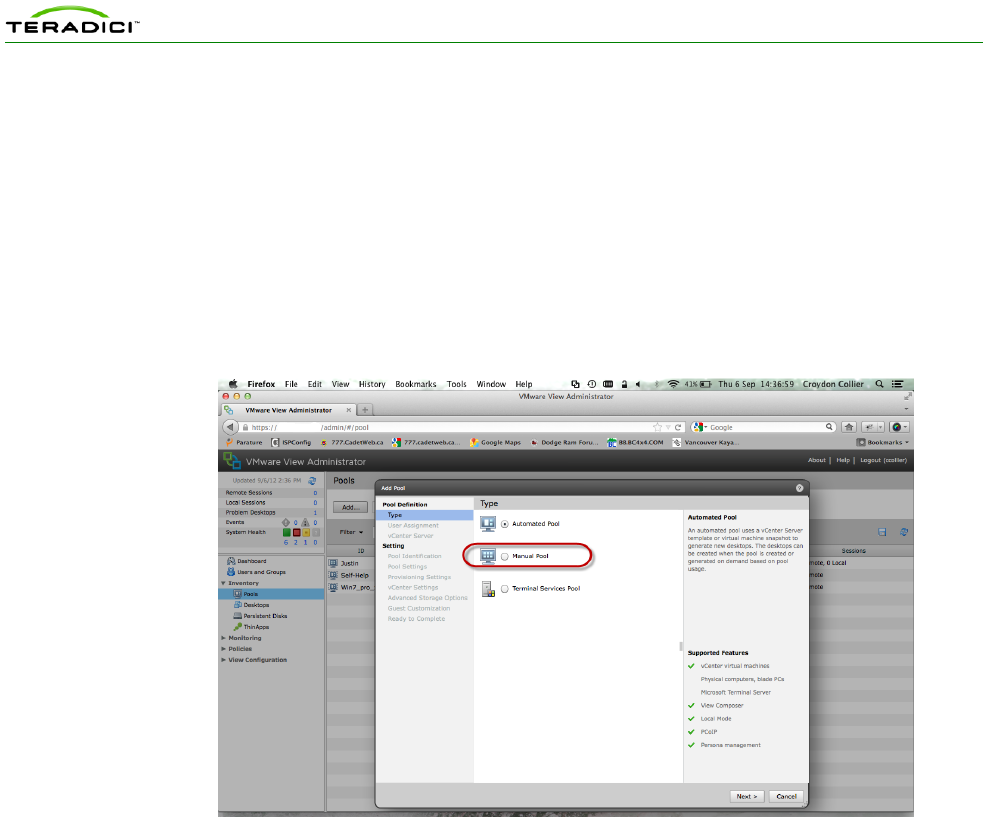Open the Google Maps bookmark
The image size is (983, 817).
coord(495,442)
